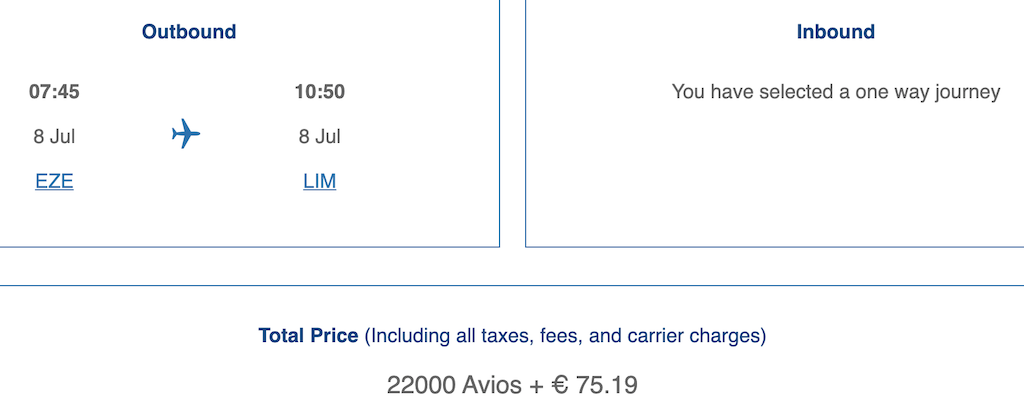
Task: Open the EZE departure airport link
Action: [x=54, y=181]
